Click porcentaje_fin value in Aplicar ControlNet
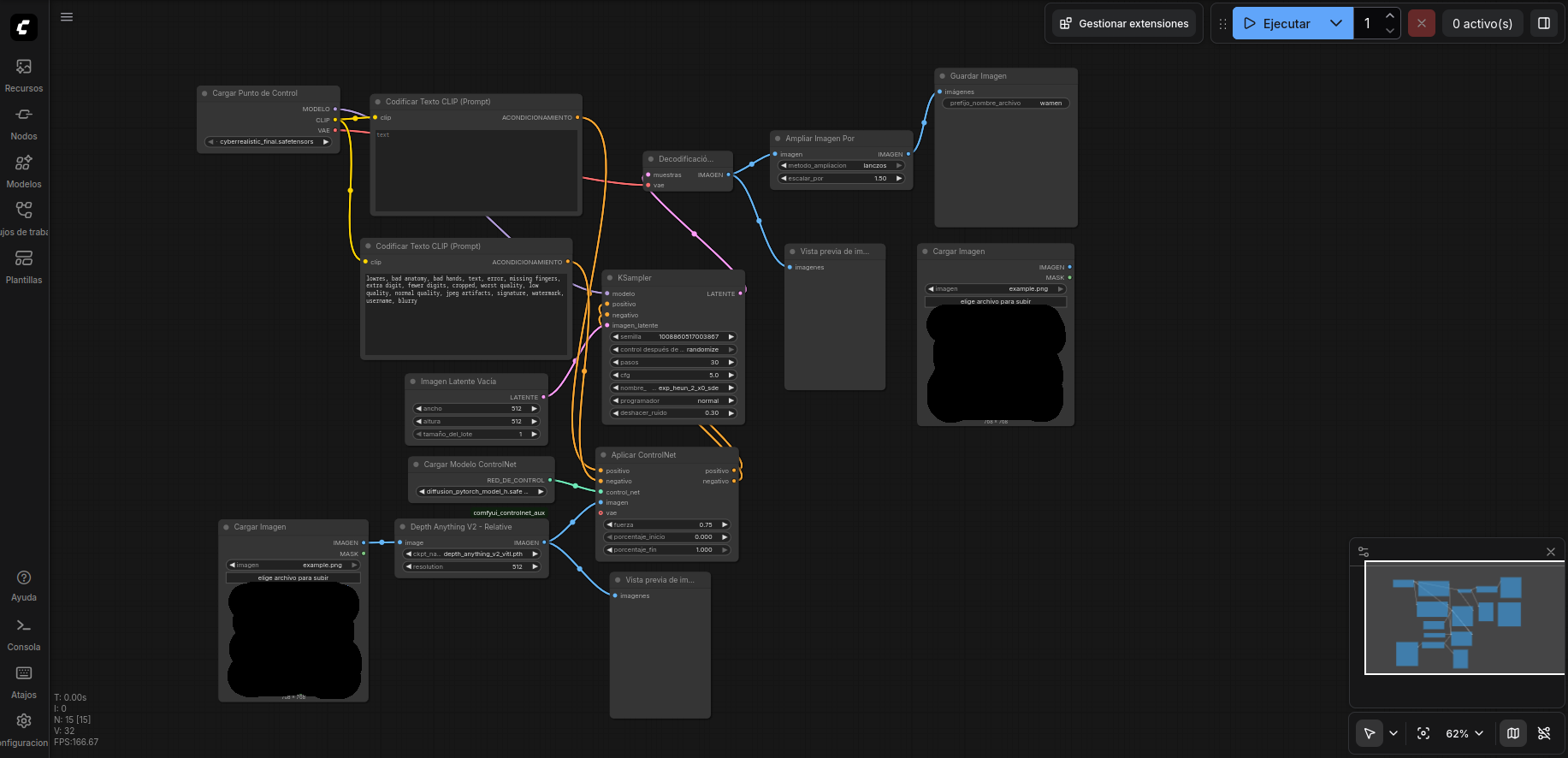Screen dimensions: 1568x758 (667, 550)
